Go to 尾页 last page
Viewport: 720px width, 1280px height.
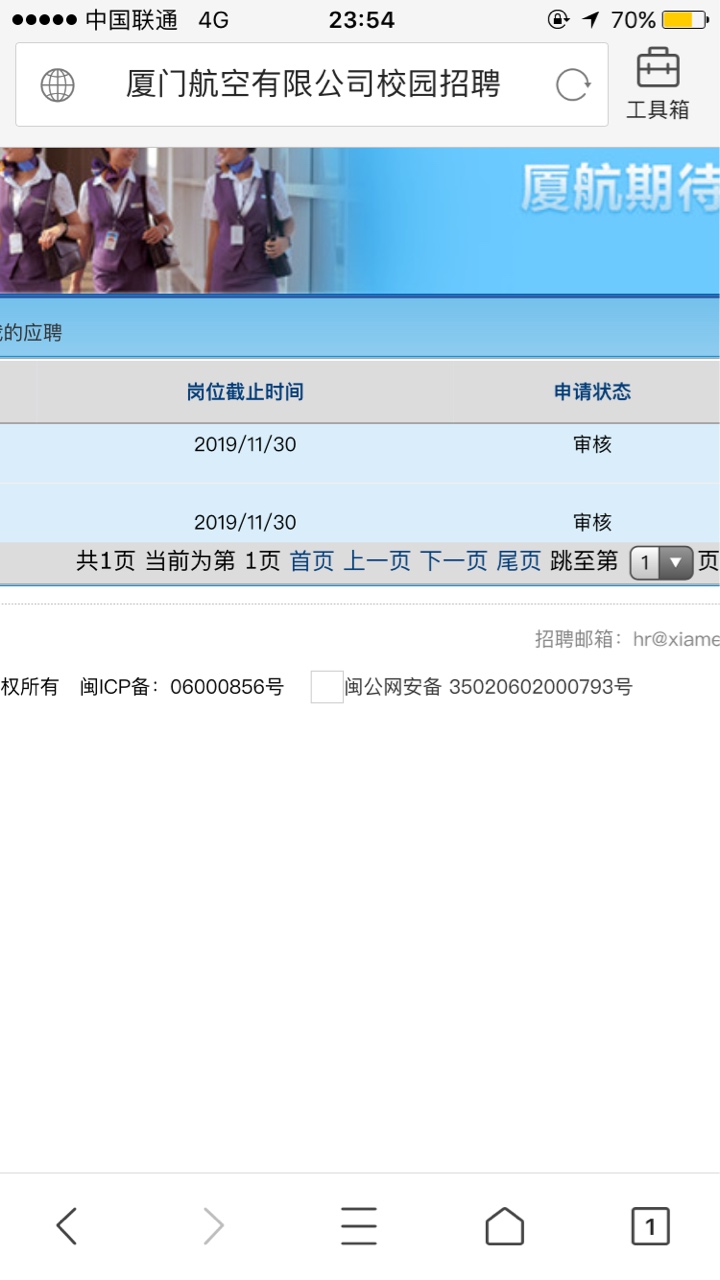click(x=519, y=561)
